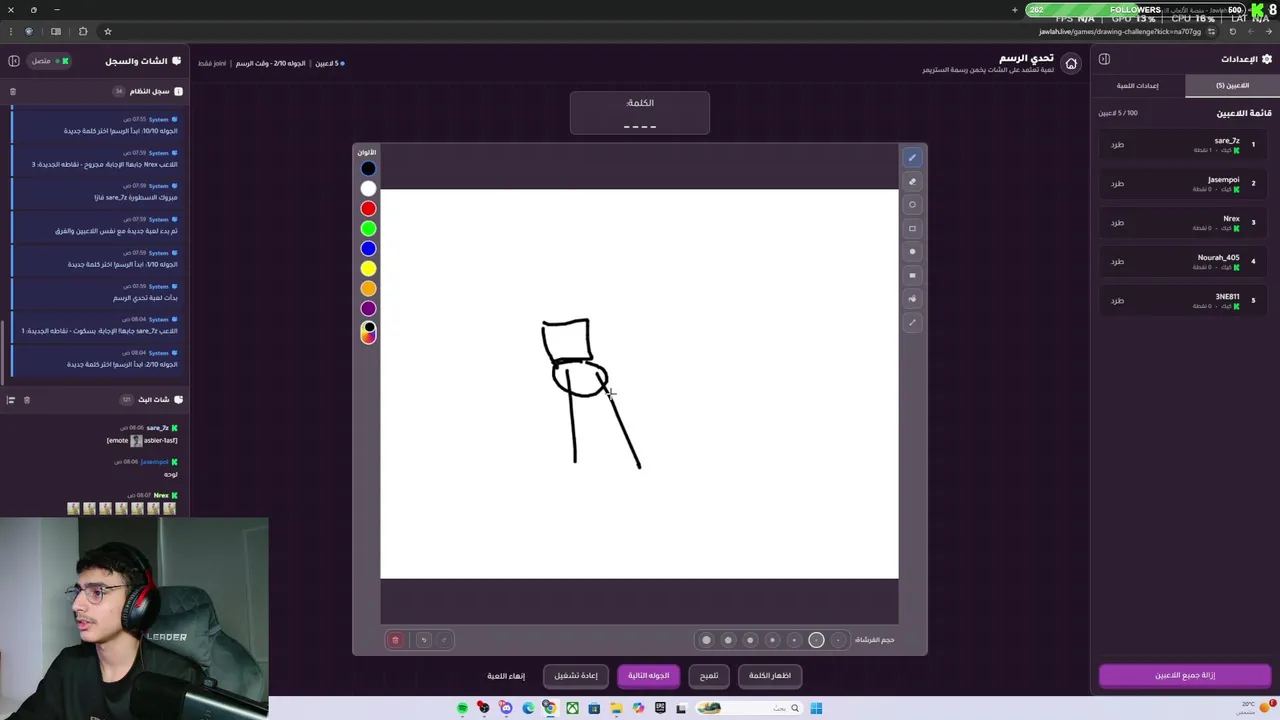Kick player sare_7z with طرد

[x=1117, y=144]
